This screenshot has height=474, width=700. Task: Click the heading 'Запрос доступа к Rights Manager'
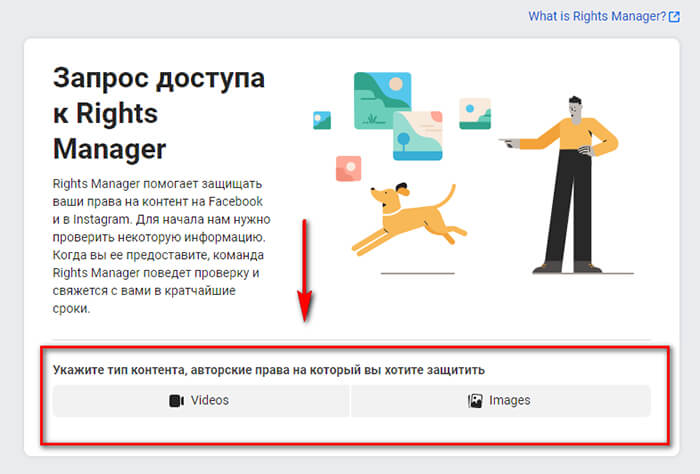click(159, 113)
